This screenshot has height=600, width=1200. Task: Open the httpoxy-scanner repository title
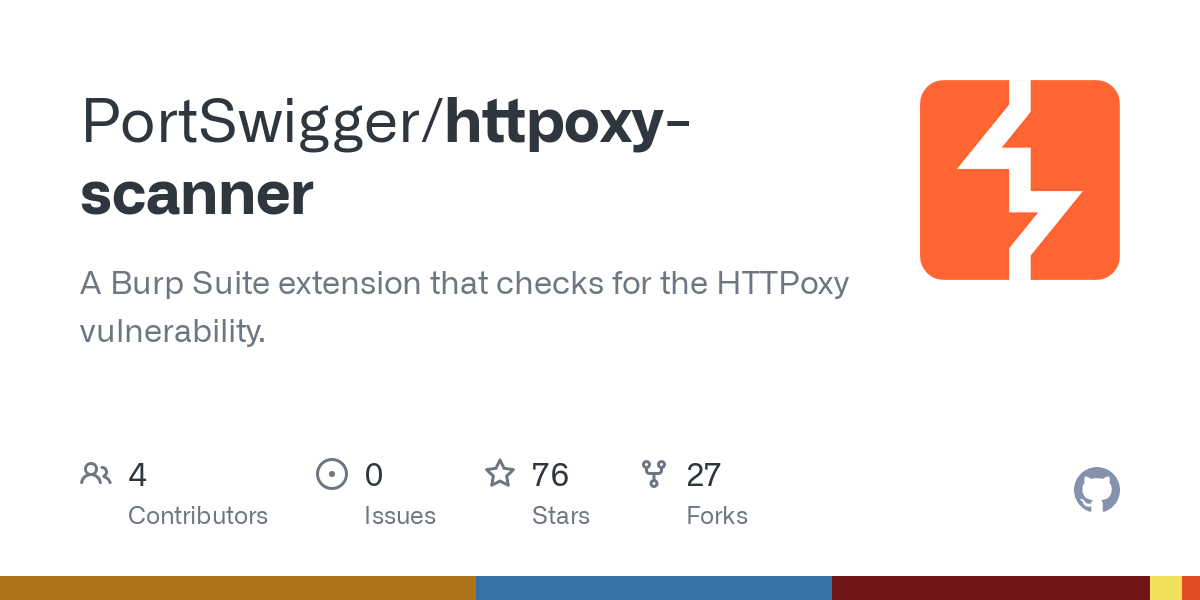[x=384, y=158]
